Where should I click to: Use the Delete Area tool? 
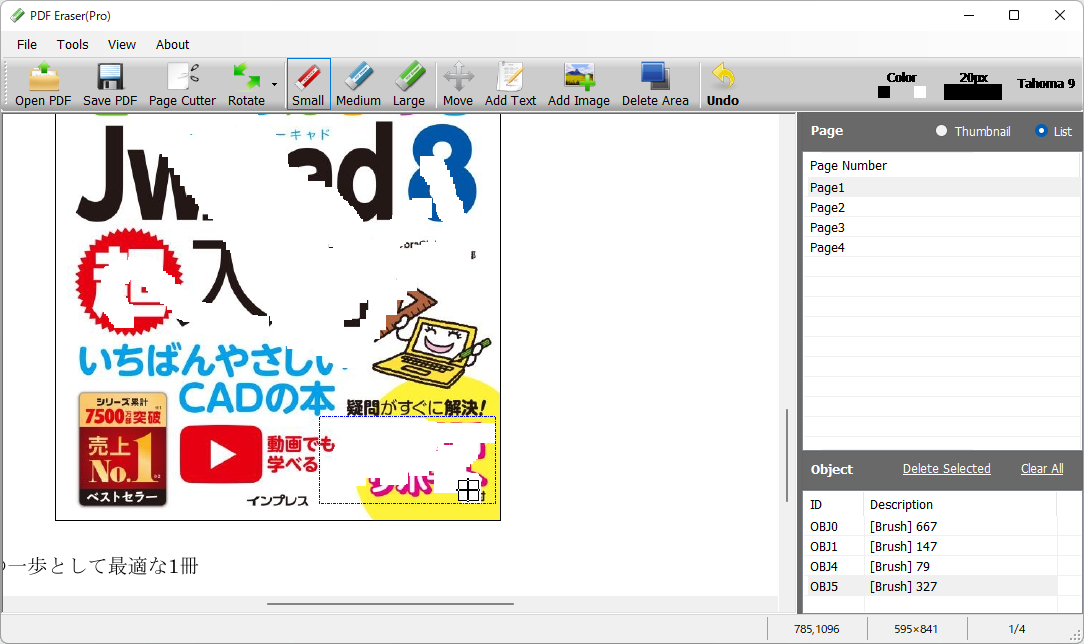point(655,84)
